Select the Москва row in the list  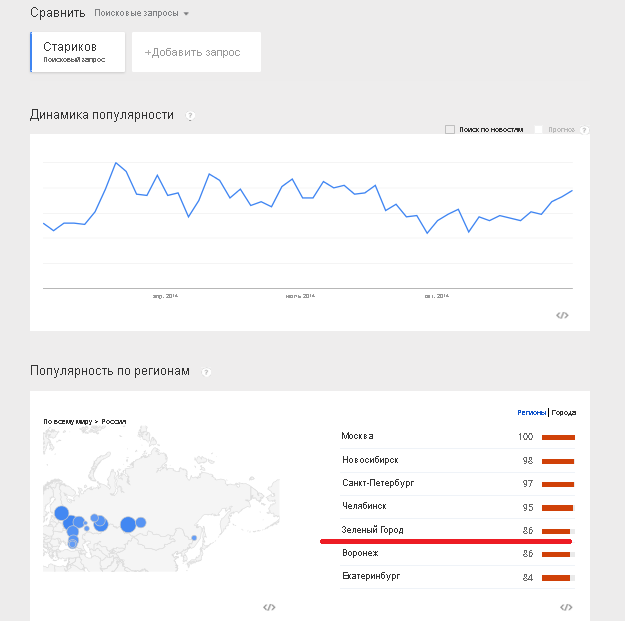click(x=358, y=436)
